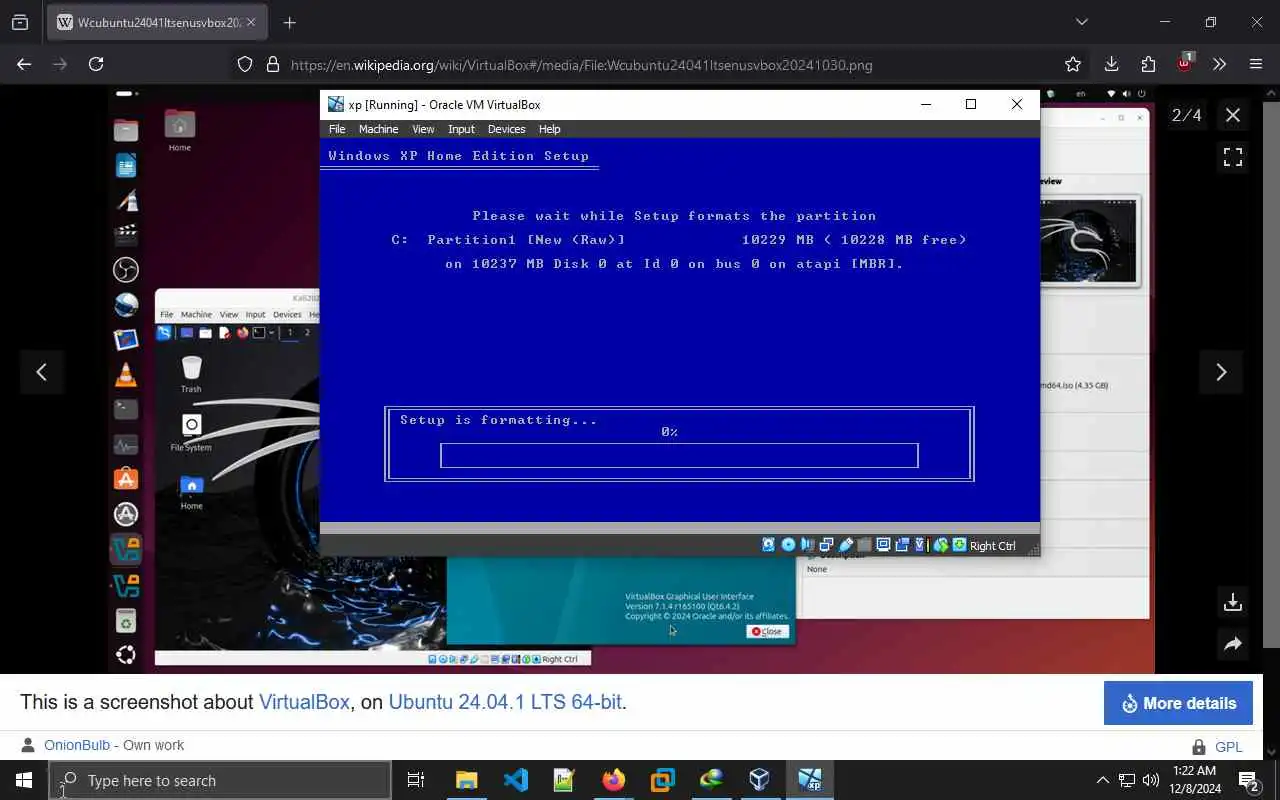Download this file from media viewer
This screenshot has width=1280, height=800.
1233,602
